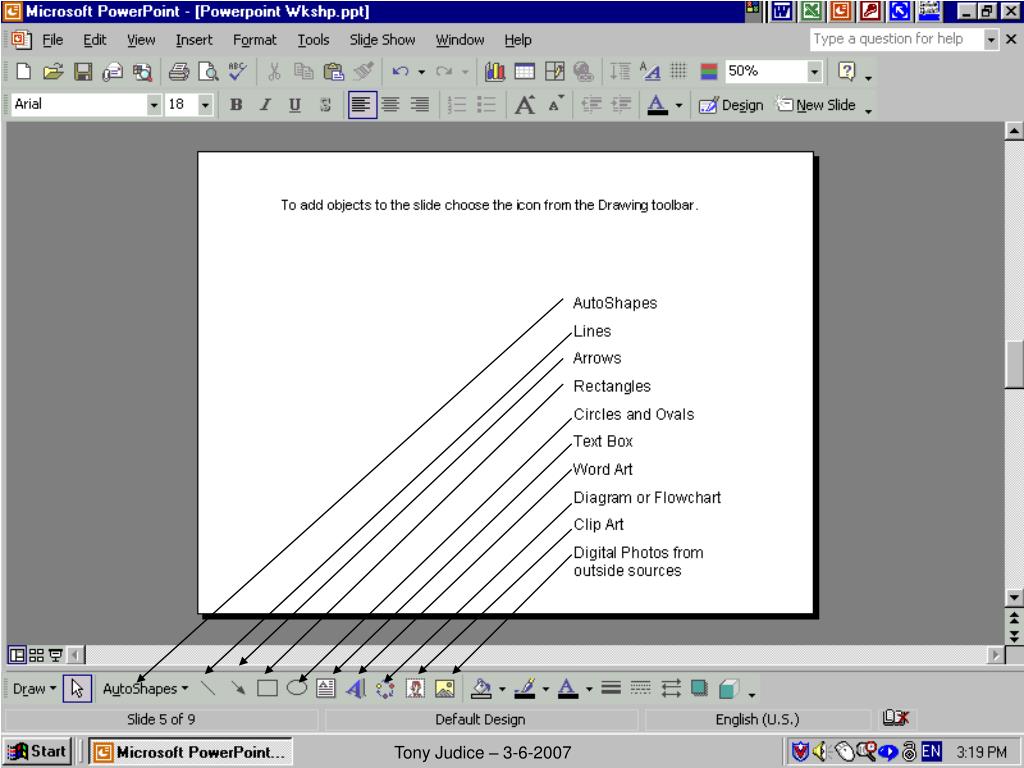This screenshot has height=768, width=1024.
Task: Open the File menu
Action: (x=52, y=40)
